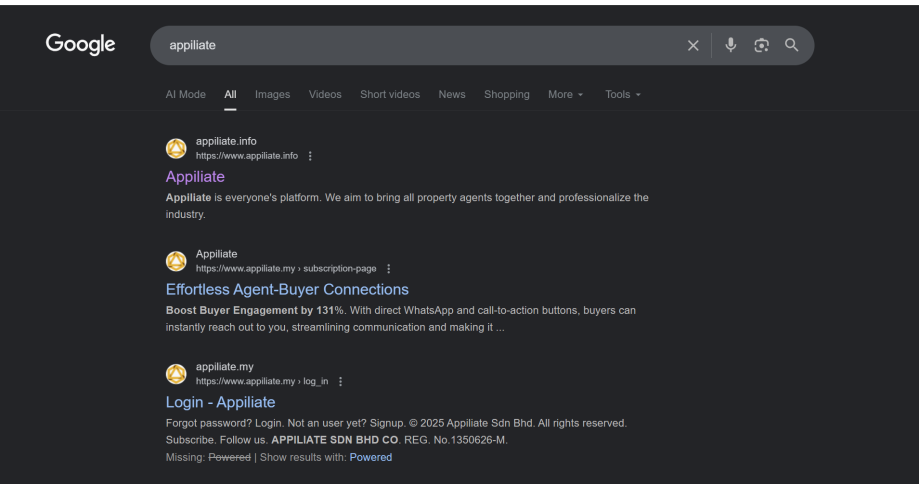Open search by image camera icon

pyautogui.click(x=762, y=45)
